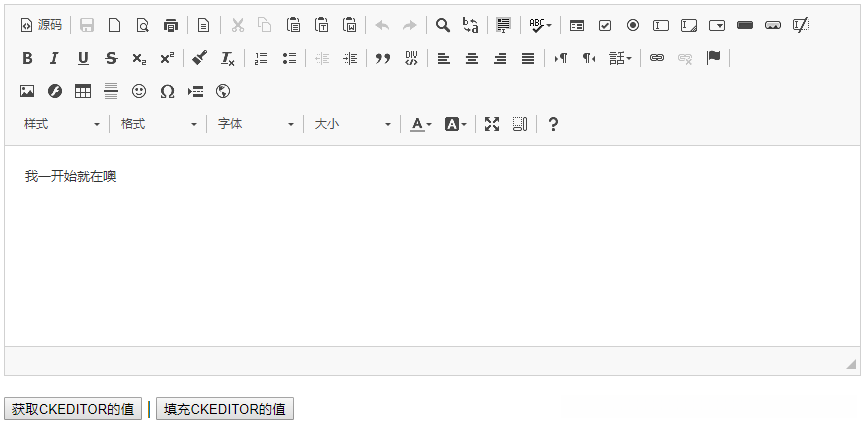This screenshot has width=867, height=428.
Task: Insert a Link
Action: pyautogui.click(x=657, y=58)
